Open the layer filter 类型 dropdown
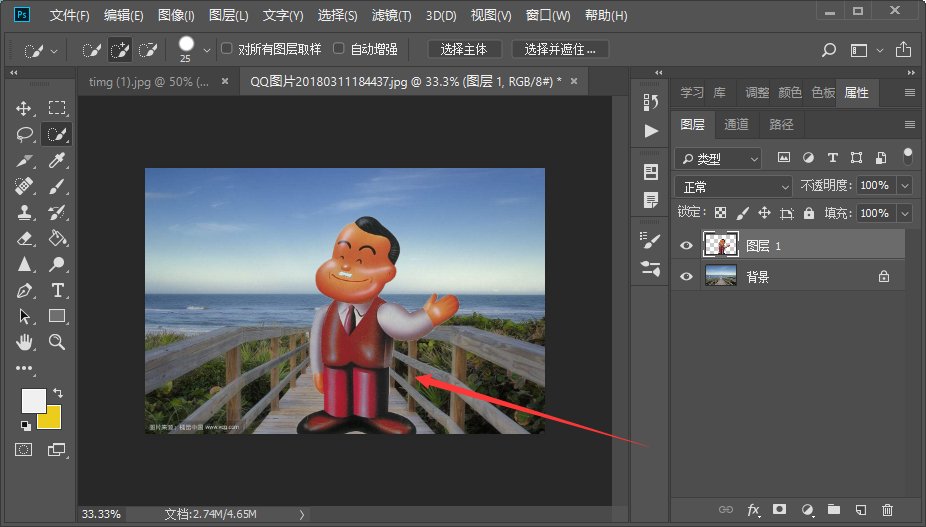 718,158
